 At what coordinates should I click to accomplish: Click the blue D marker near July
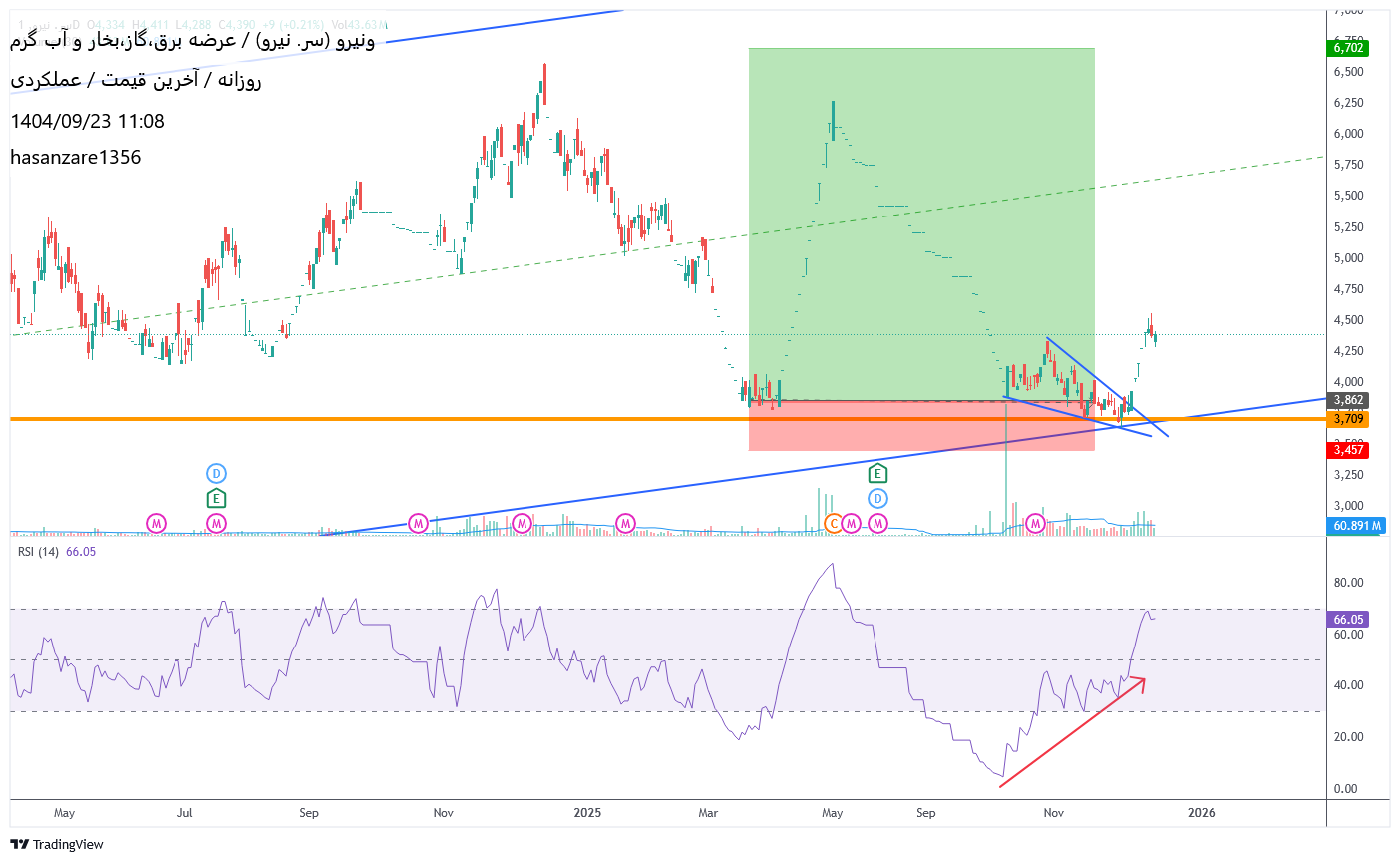pos(216,473)
